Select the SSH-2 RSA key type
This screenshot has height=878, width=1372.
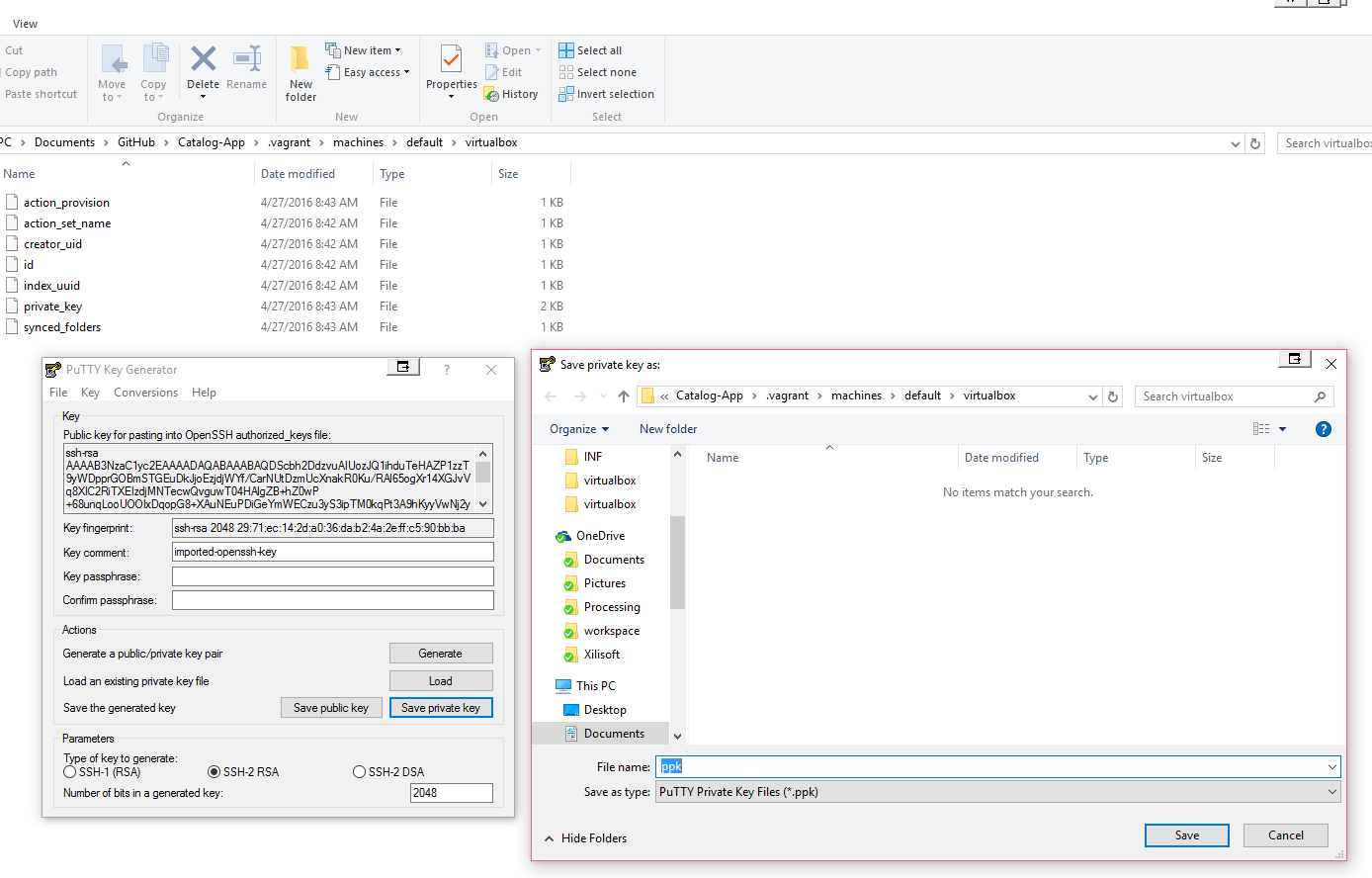(x=214, y=772)
